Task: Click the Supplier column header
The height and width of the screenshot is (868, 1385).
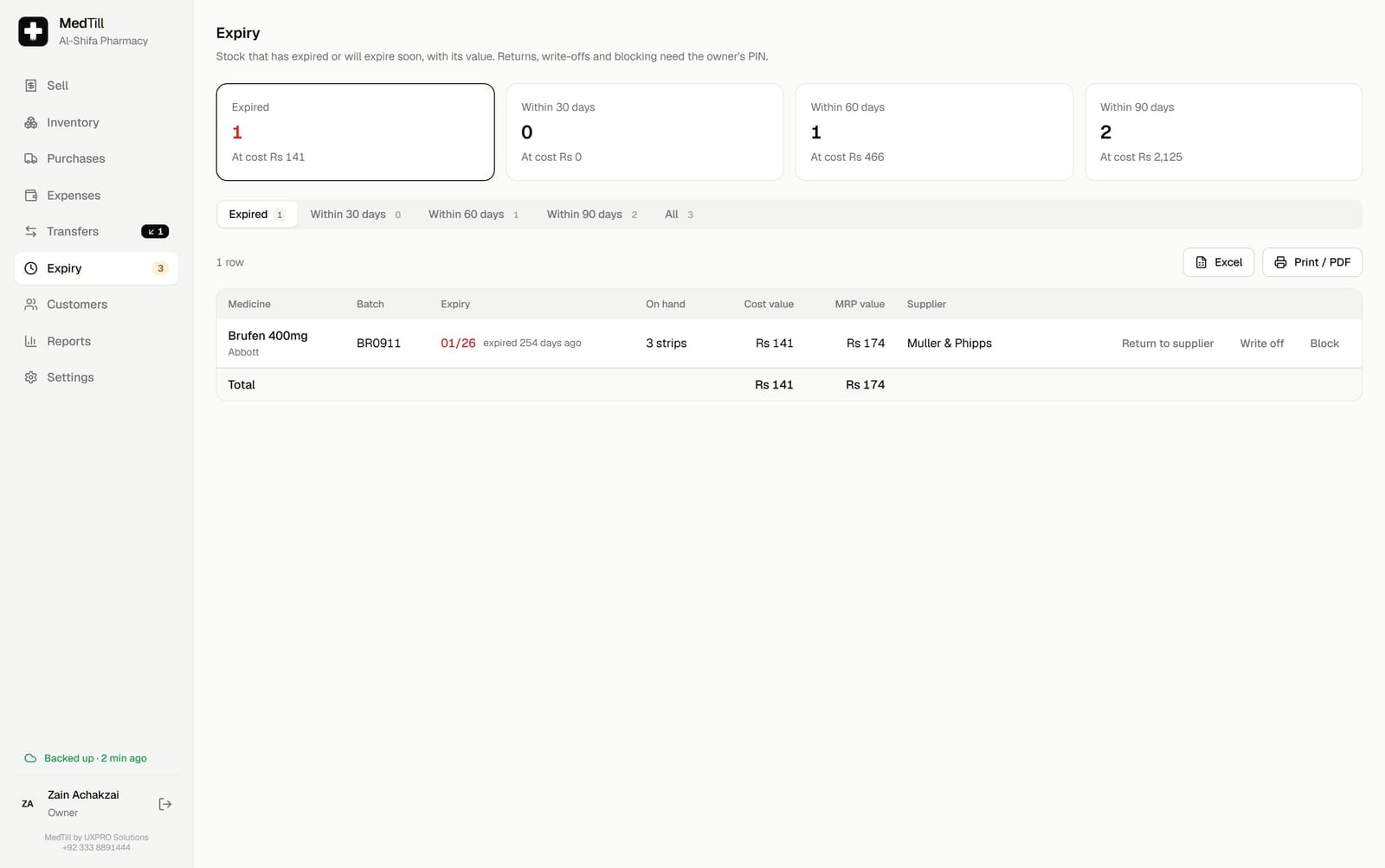Action: 926,305
